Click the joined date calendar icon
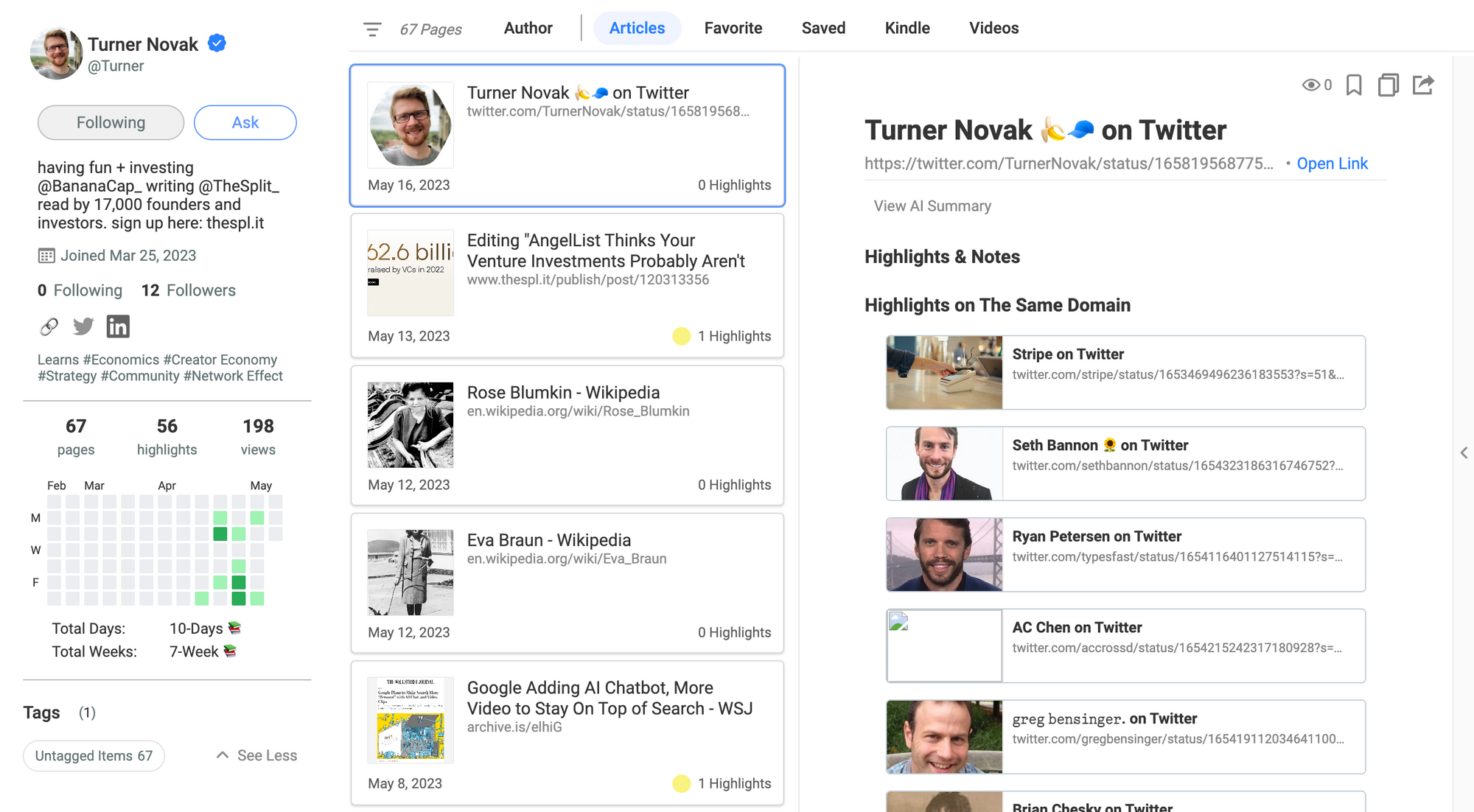This screenshot has width=1474, height=812. (x=46, y=256)
